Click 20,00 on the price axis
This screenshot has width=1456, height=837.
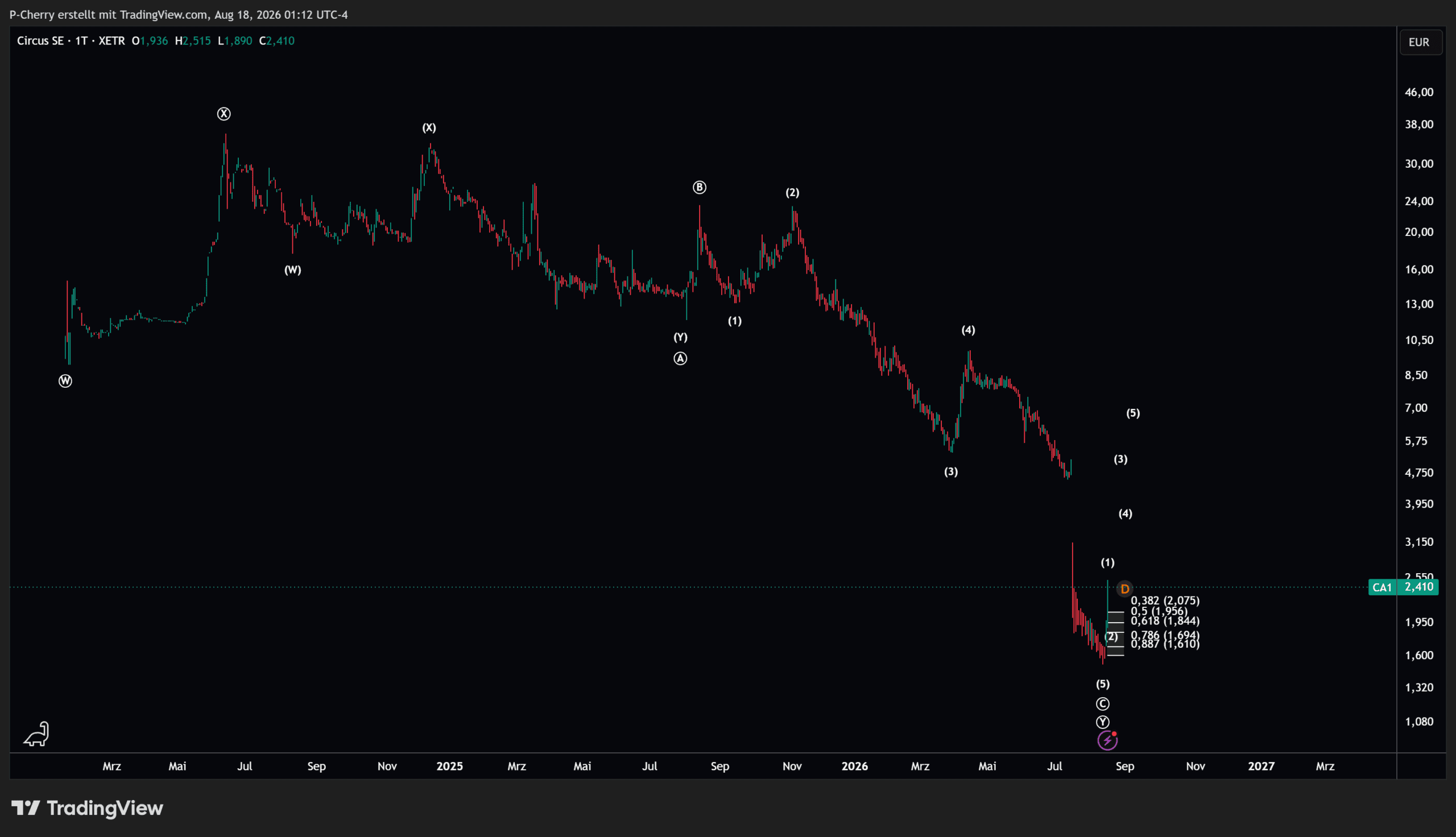[x=1418, y=232]
